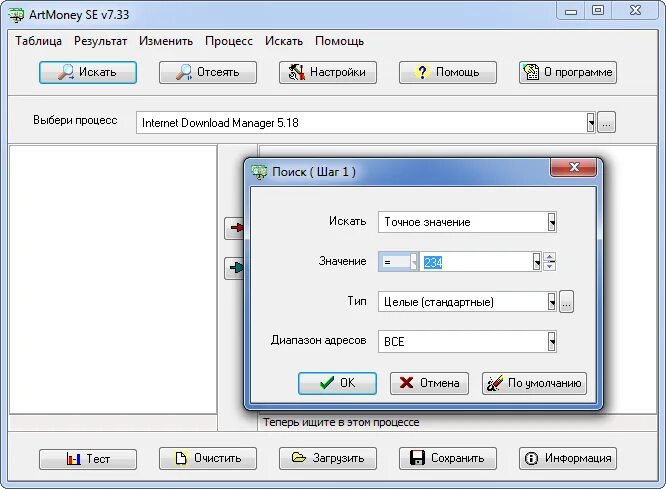This screenshot has width=666, height=489.
Task: Click the Очистить clear button
Action: click(x=208, y=458)
